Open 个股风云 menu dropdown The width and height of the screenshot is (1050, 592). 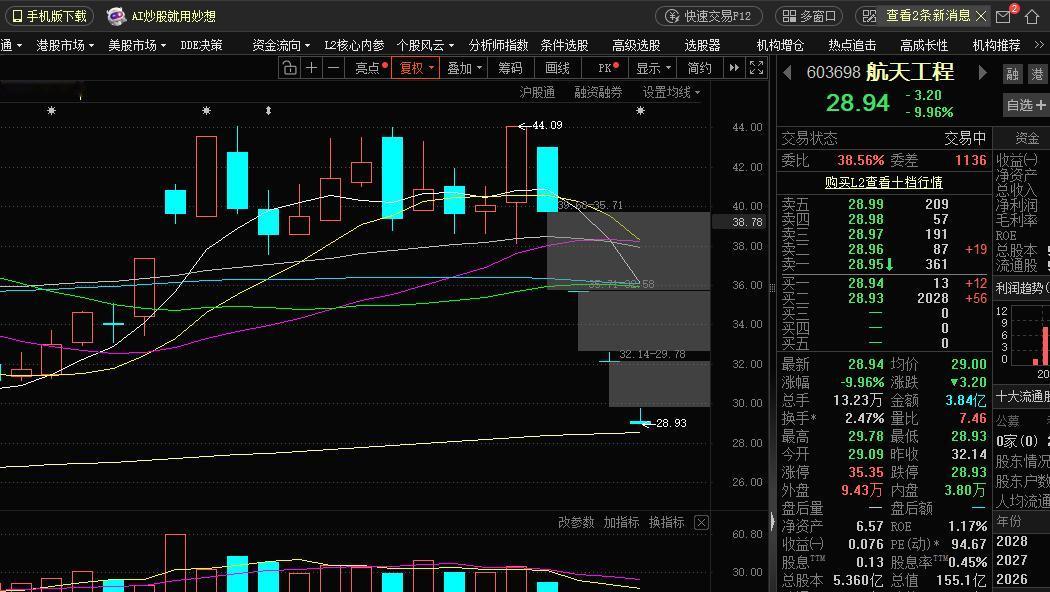425,45
